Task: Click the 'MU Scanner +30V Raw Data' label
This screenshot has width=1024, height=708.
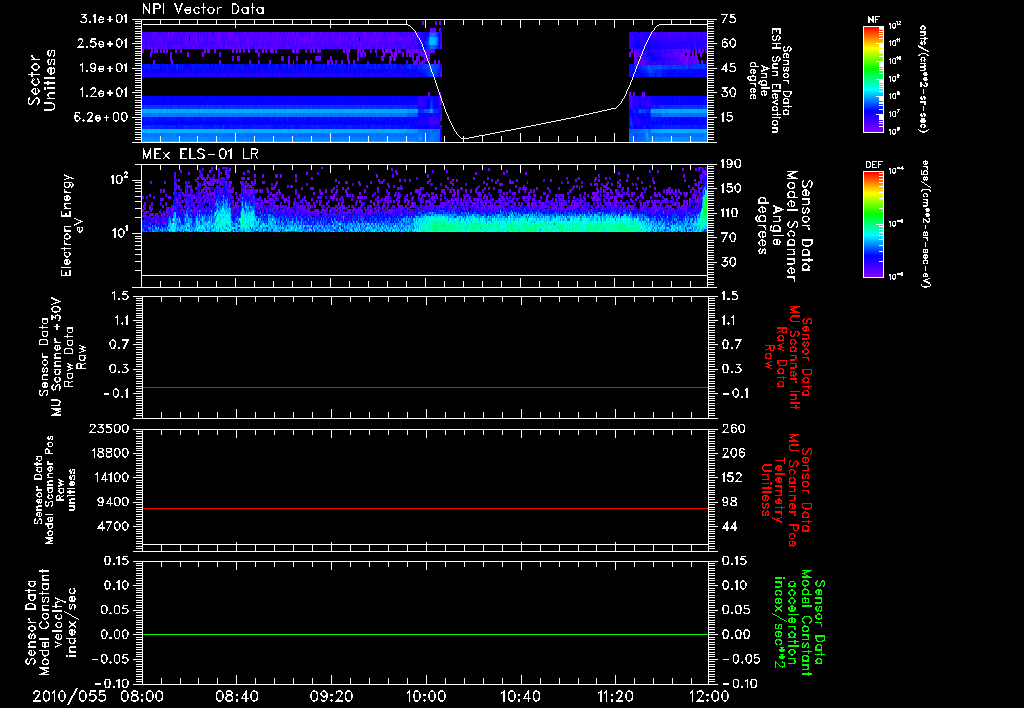Action: (63, 357)
